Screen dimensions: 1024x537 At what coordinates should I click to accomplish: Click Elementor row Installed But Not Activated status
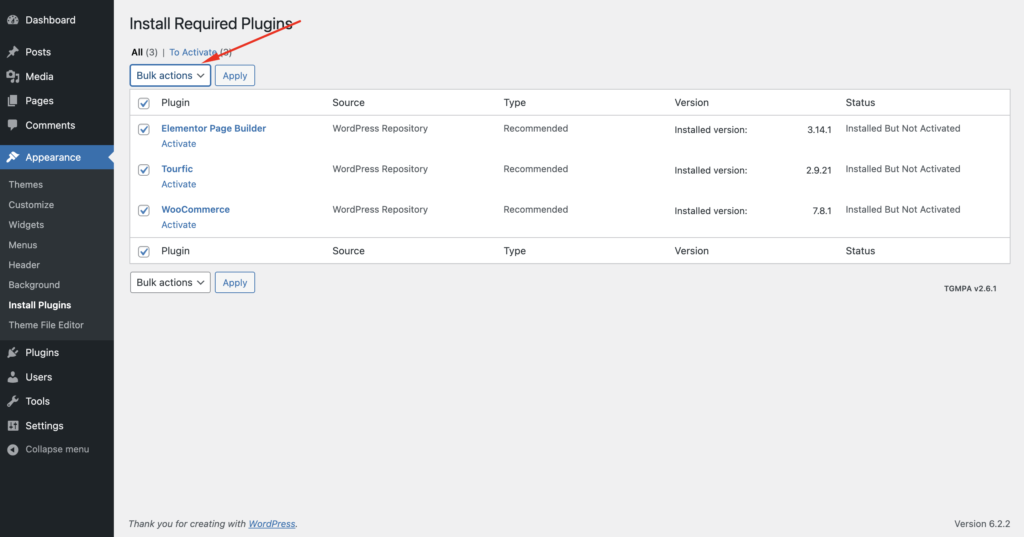[x=903, y=128]
